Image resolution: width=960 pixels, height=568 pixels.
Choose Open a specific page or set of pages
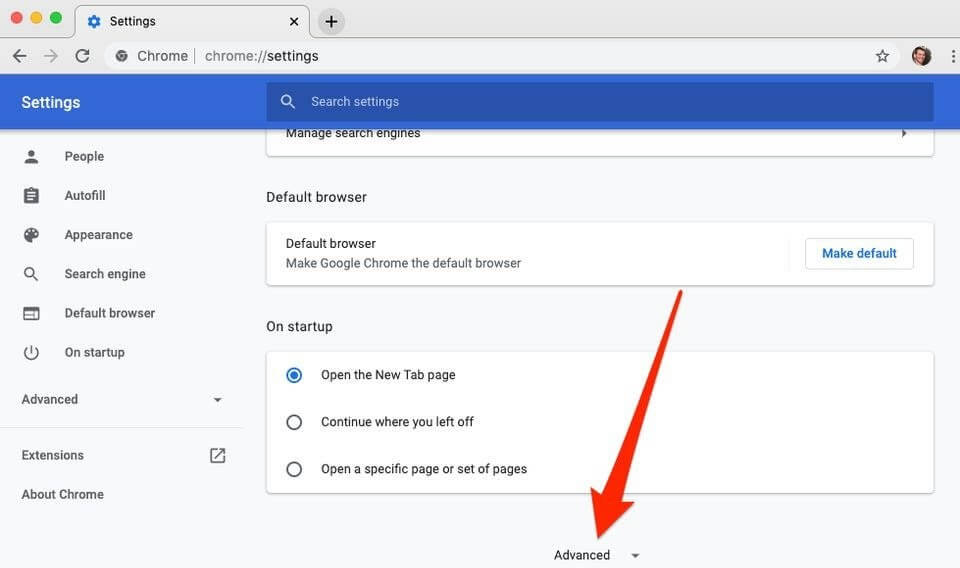pyautogui.click(x=294, y=469)
